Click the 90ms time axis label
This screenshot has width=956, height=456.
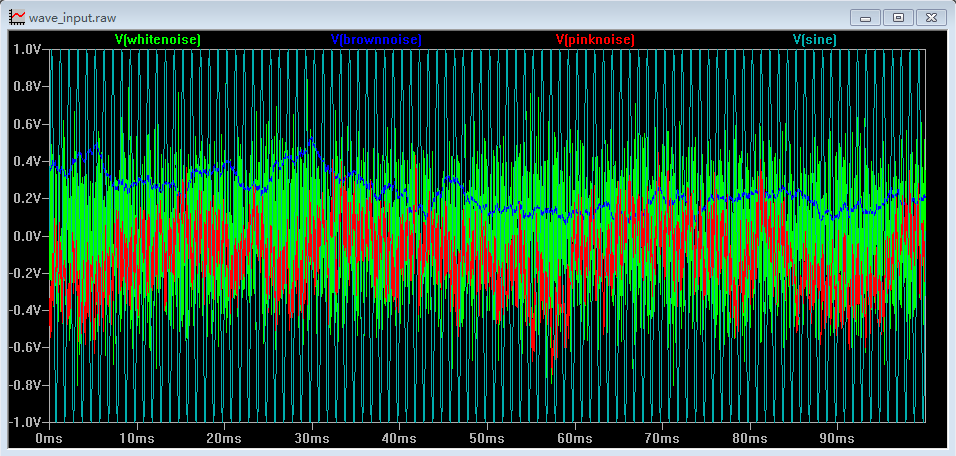point(837,439)
